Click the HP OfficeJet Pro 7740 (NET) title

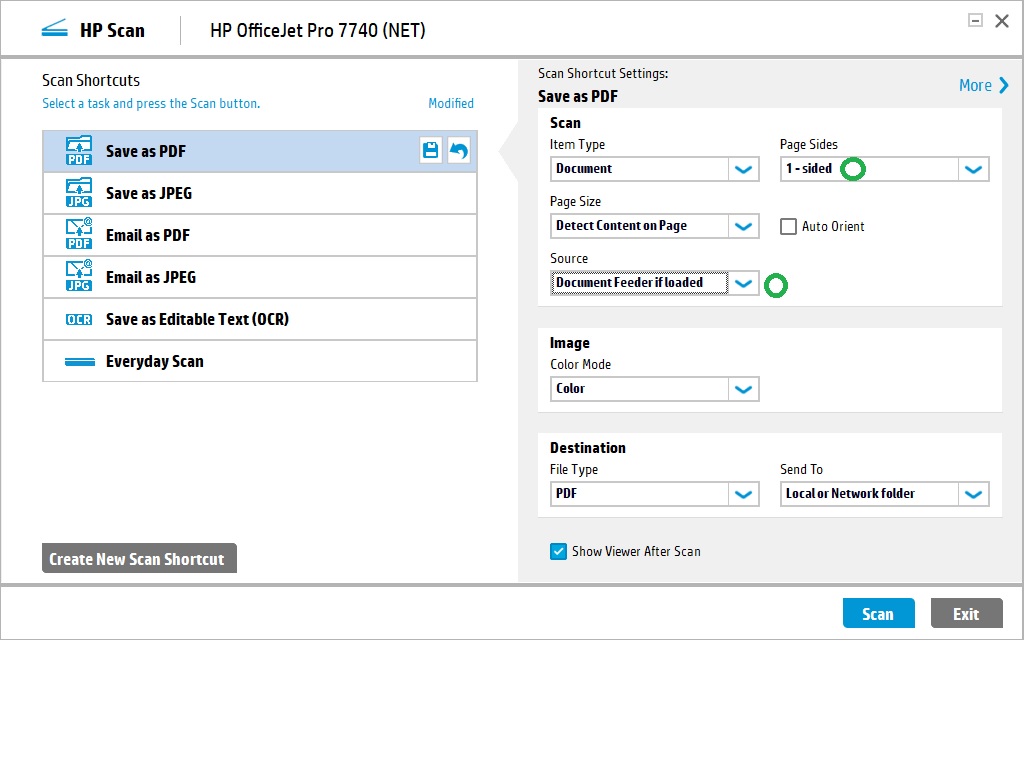(317, 30)
